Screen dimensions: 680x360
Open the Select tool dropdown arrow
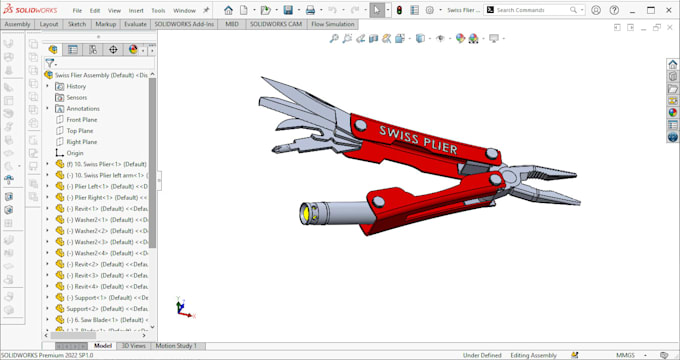[x=387, y=10]
